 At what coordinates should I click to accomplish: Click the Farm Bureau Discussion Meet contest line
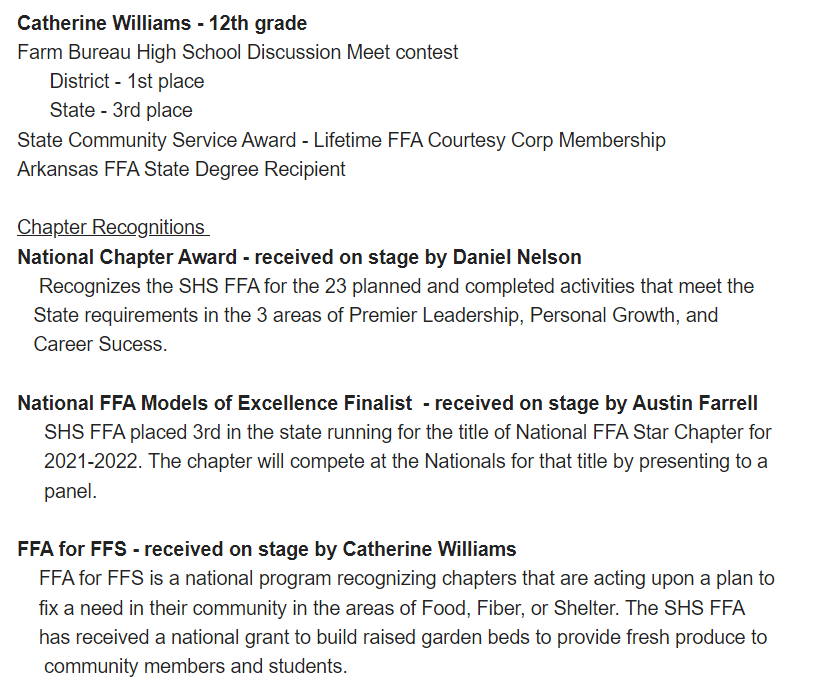(x=237, y=52)
